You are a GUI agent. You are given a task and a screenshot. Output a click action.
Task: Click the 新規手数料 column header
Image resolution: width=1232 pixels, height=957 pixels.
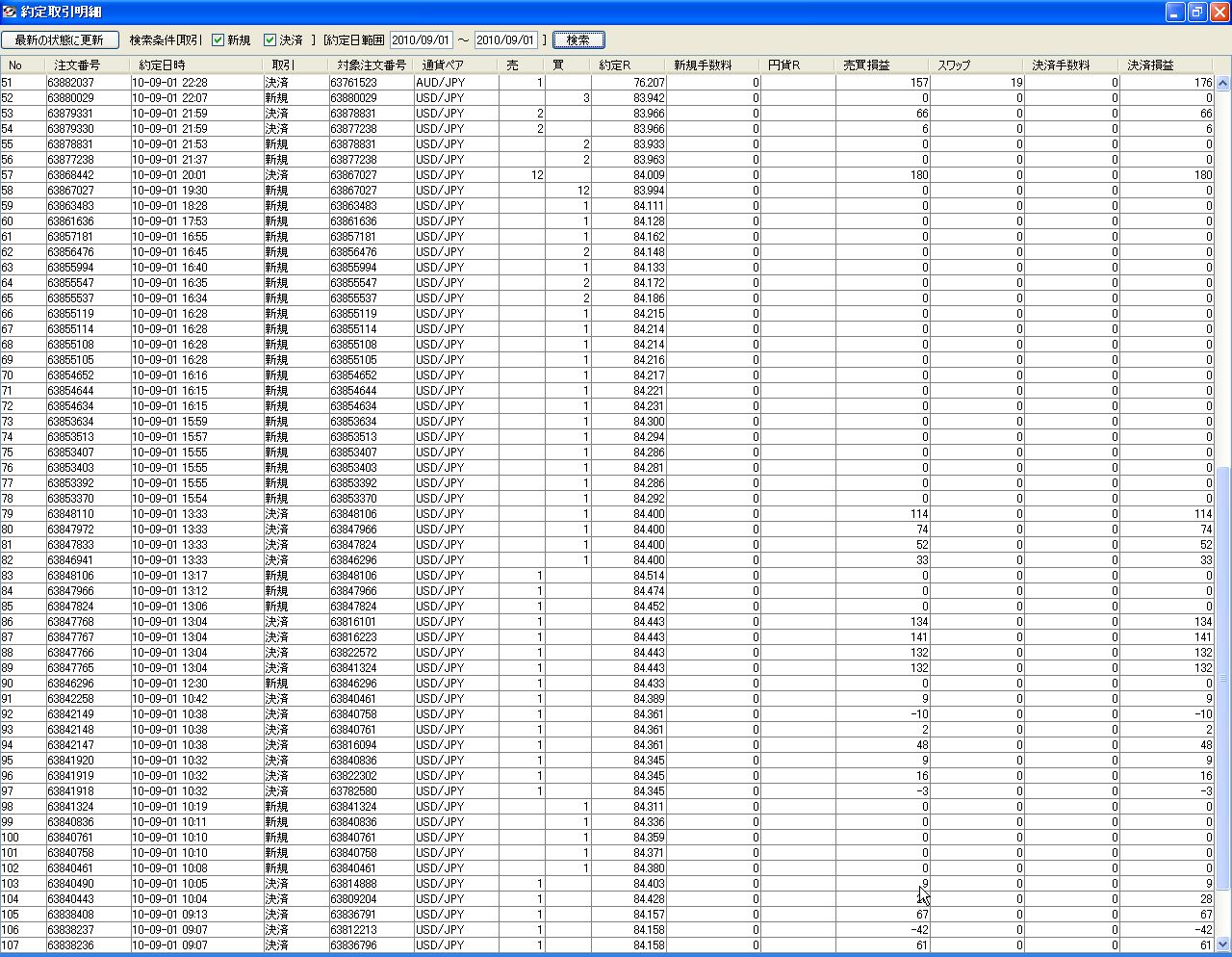point(713,65)
